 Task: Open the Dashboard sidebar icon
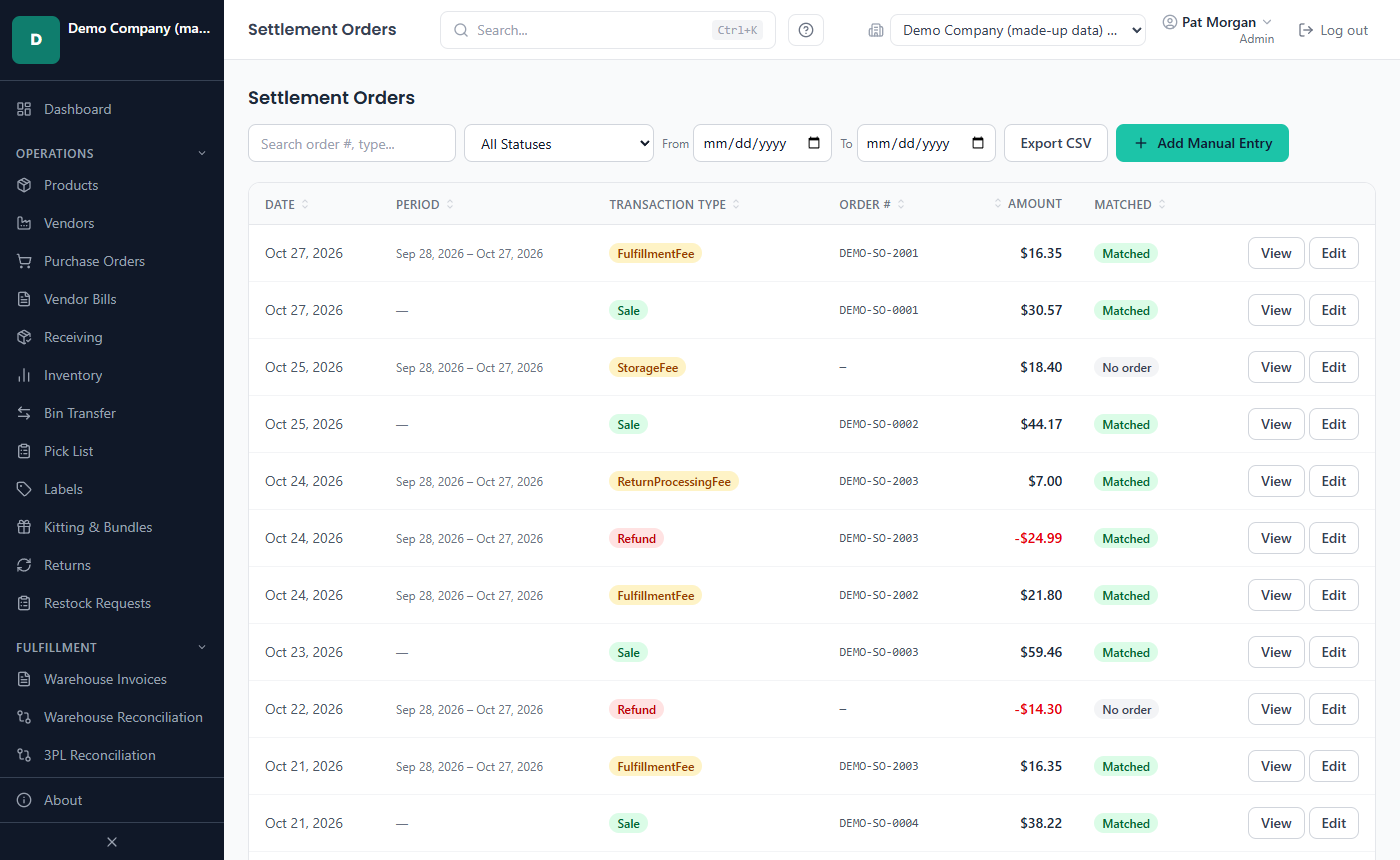tap(24, 109)
